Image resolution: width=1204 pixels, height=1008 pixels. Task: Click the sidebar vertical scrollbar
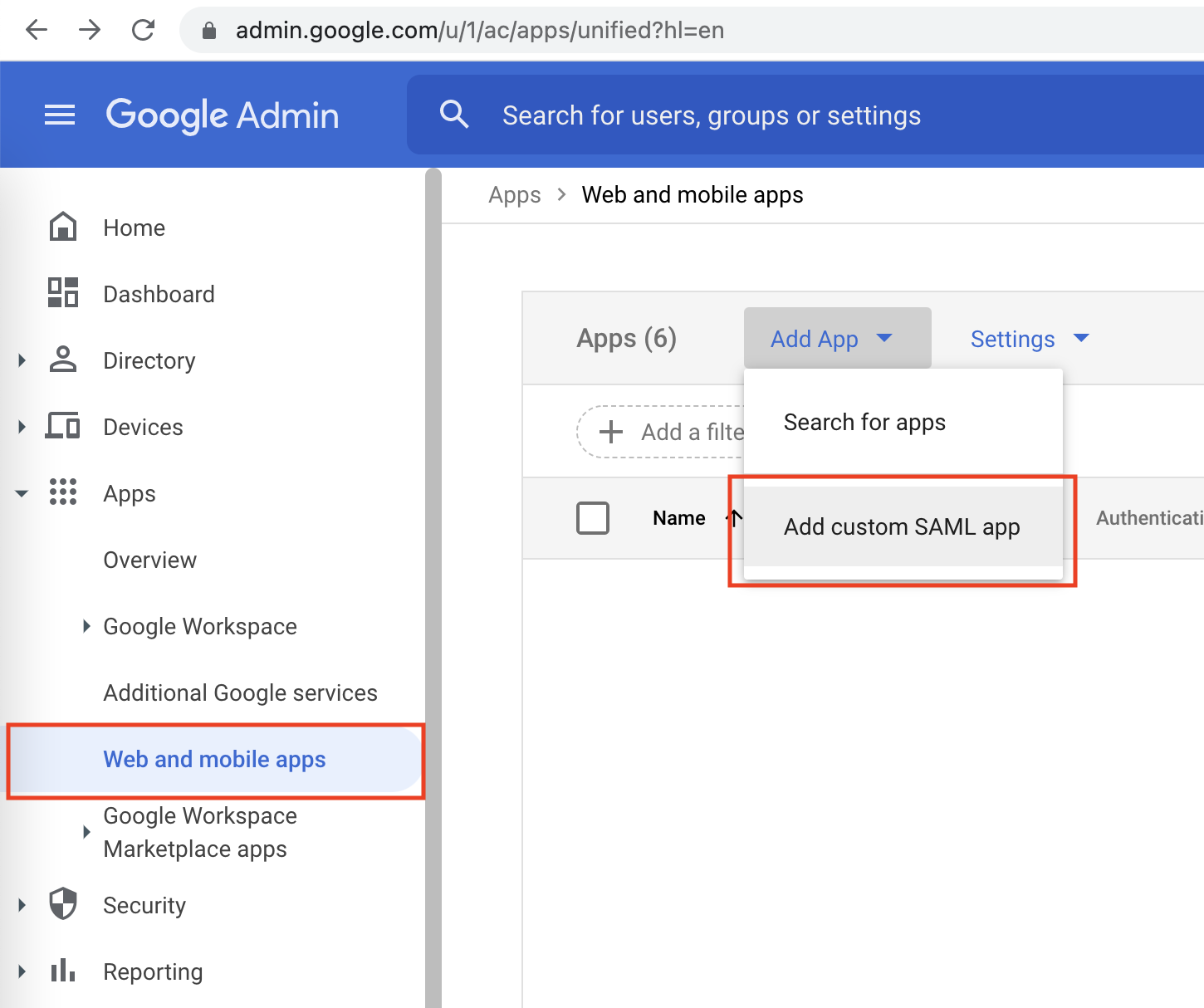click(x=433, y=588)
